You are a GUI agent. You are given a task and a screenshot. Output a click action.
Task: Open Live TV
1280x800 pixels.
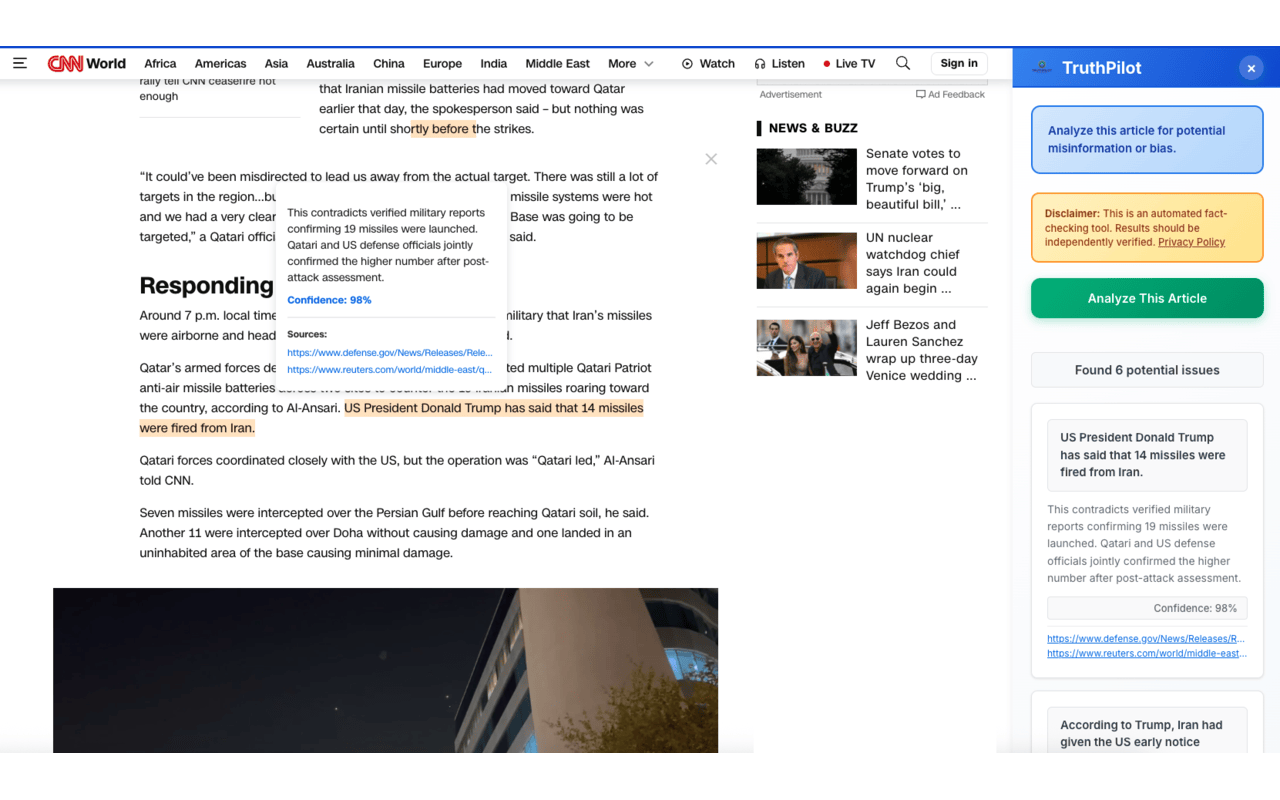click(x=848, y=63)
